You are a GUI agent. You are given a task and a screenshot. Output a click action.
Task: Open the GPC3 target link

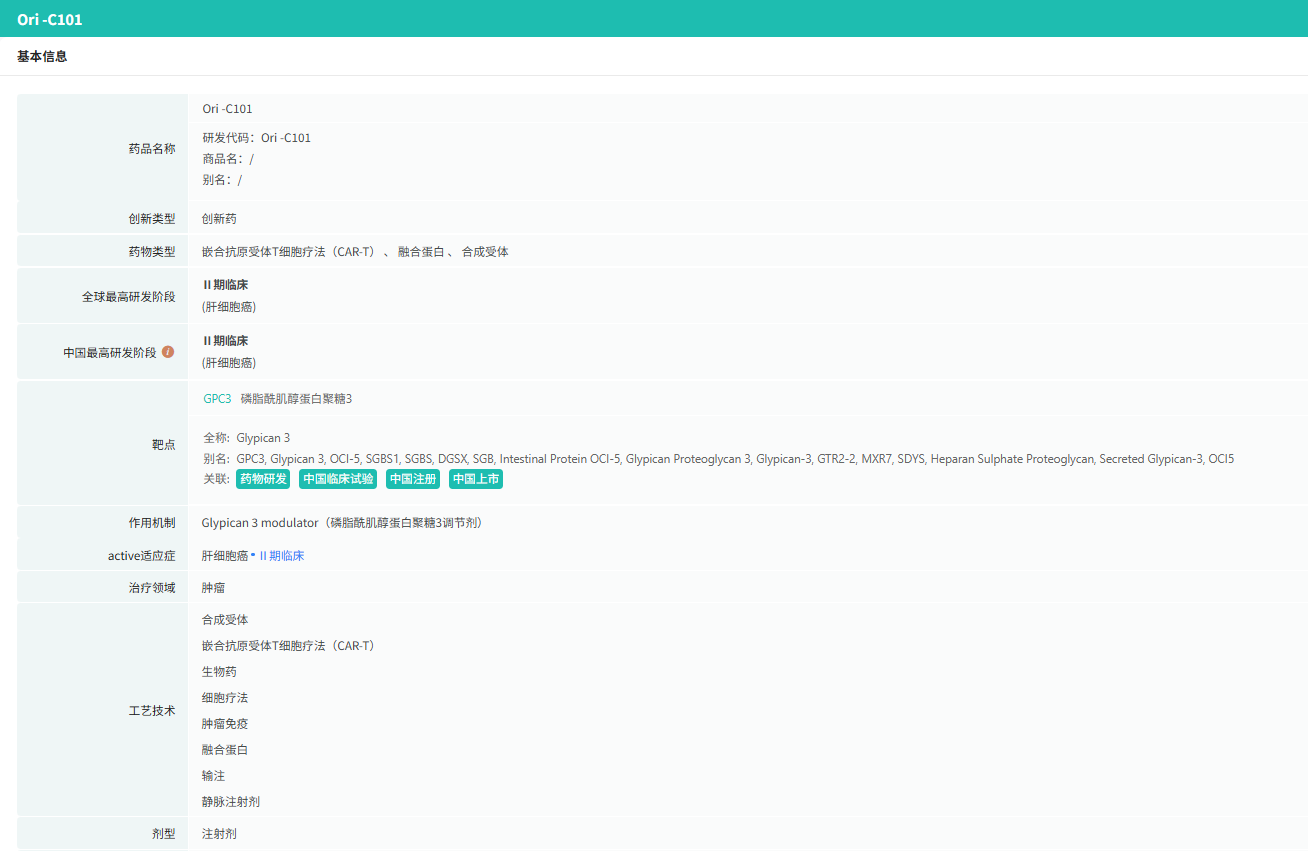coord(217,399)
